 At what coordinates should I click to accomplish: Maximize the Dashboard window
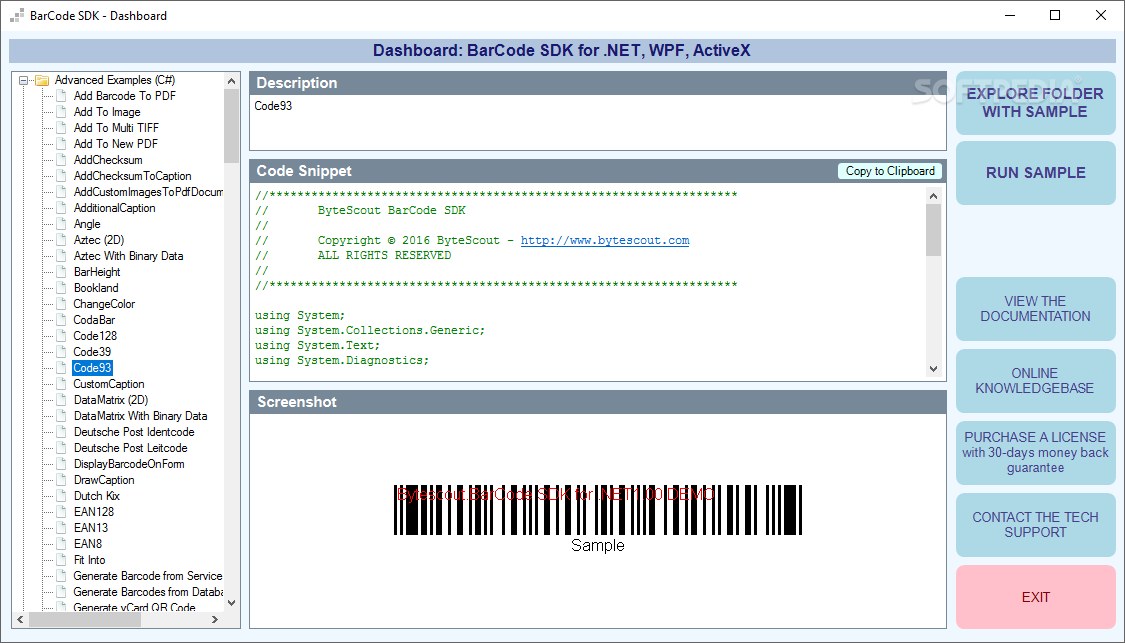pyautogui.click(x=1055, y=15)
